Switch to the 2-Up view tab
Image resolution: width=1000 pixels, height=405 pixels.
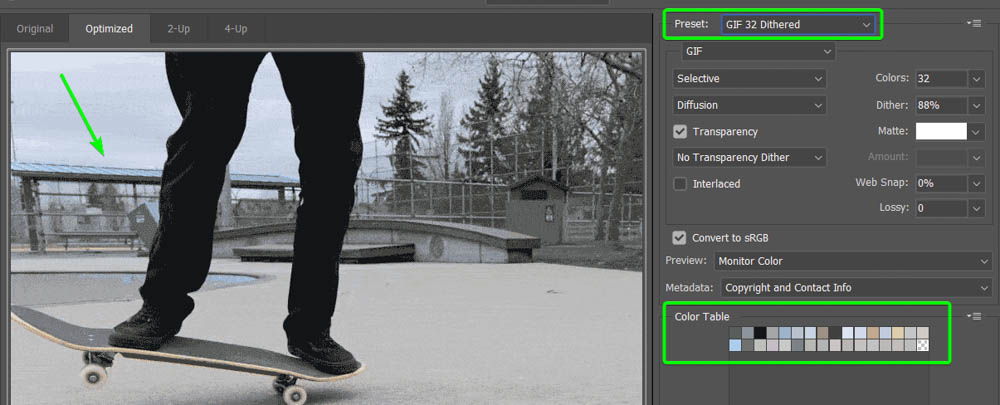click(x=179, y=29)
